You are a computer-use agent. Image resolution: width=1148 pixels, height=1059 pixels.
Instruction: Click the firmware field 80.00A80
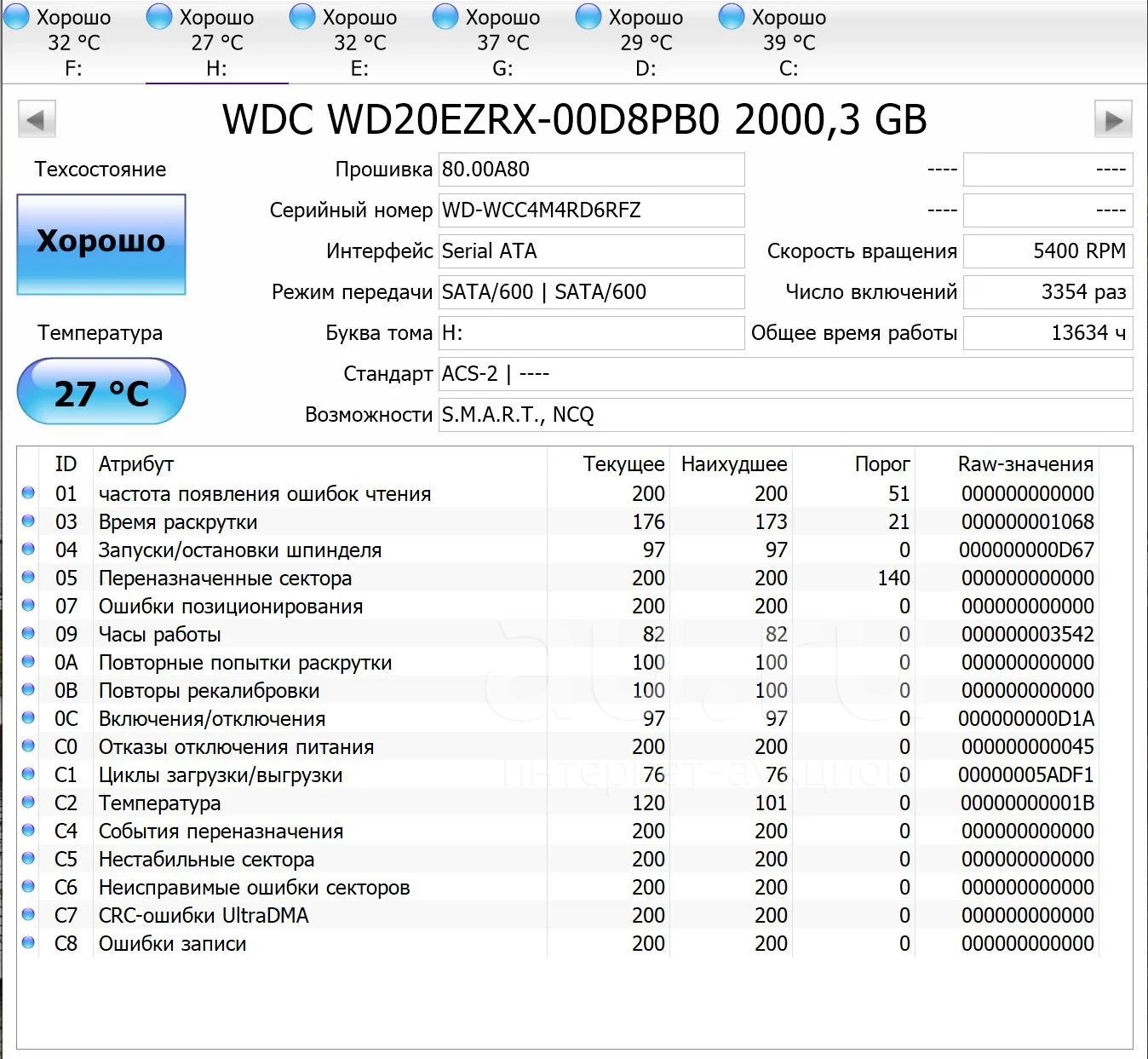592,170
